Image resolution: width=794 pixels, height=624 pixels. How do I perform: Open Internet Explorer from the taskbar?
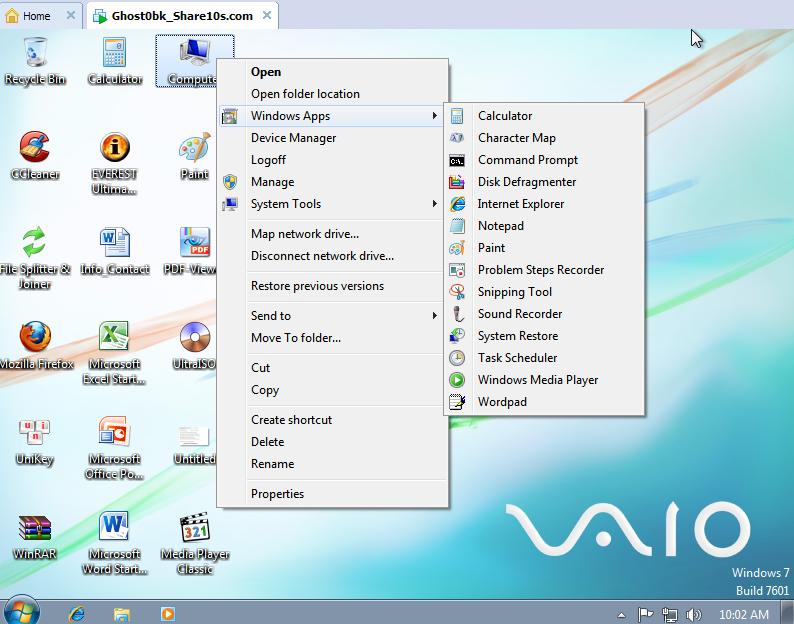click(77, 614)
